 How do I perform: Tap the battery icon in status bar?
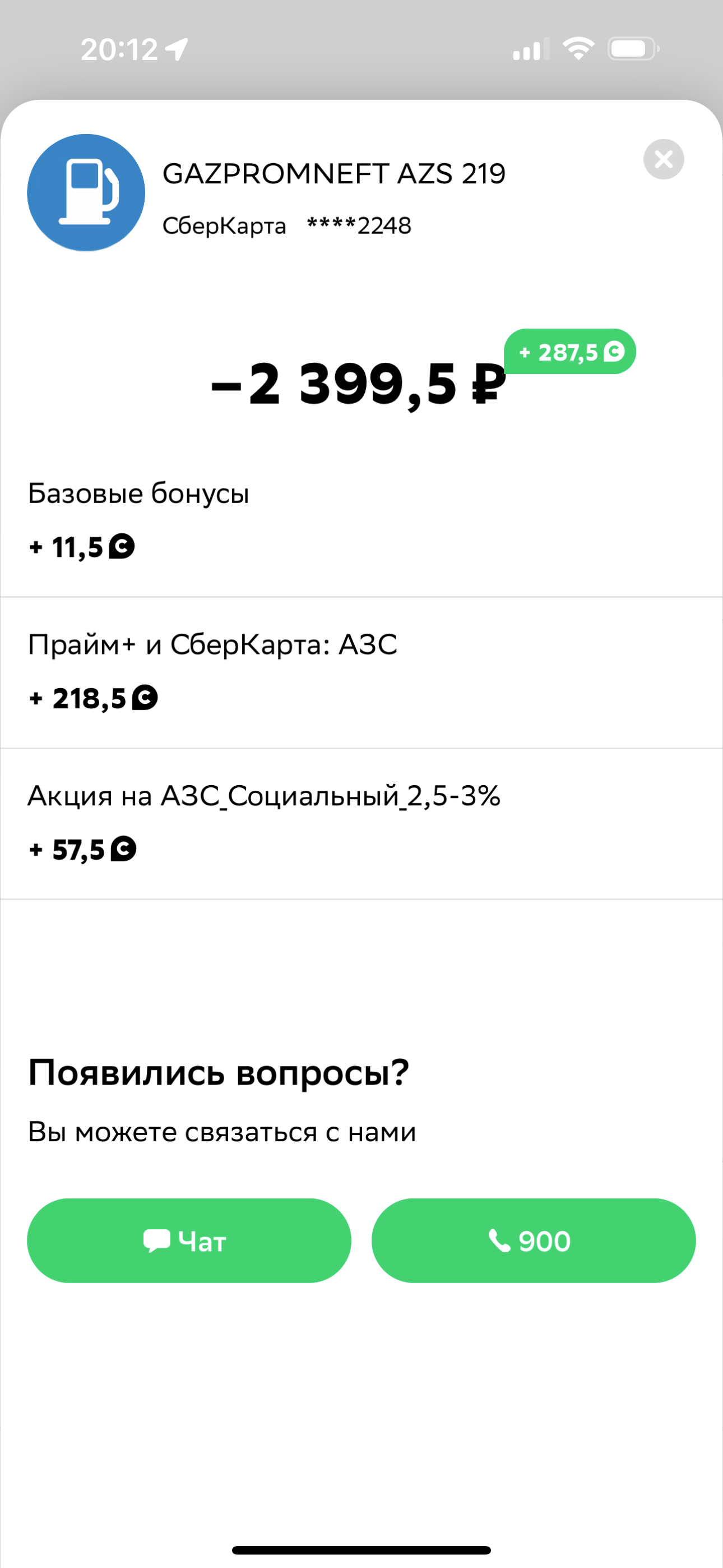click(633, 49)
